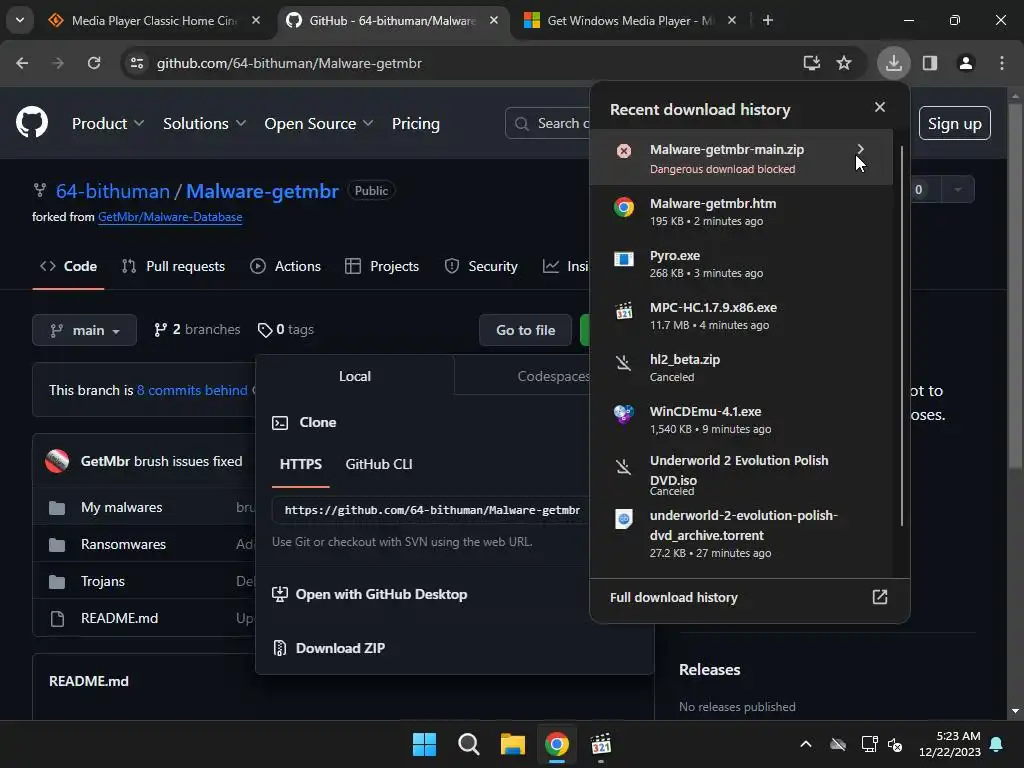The height and width of the screenshot is (768, 1024).
Task: Switch to the Actions tab
Action: [x=285, y=266]
